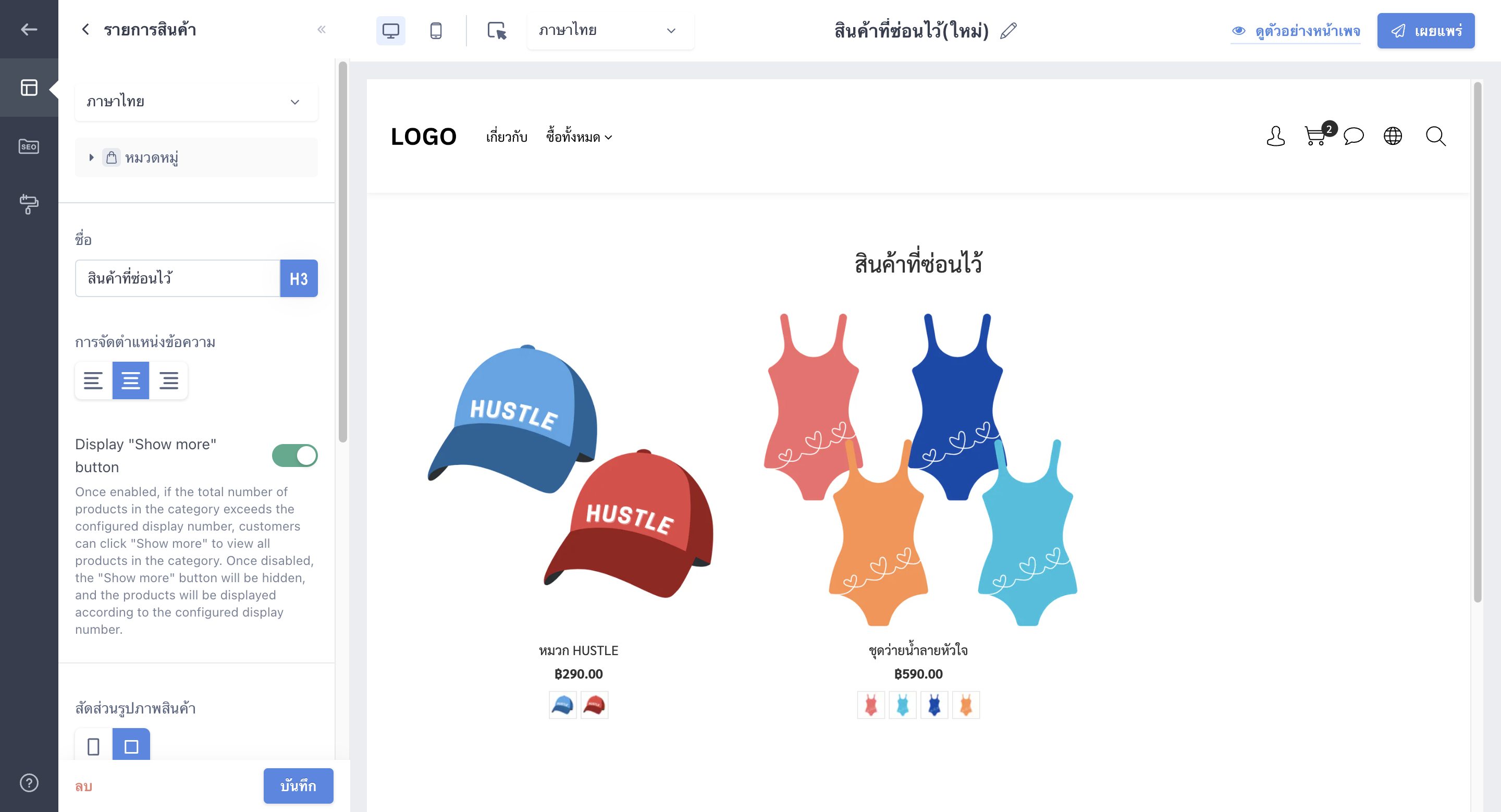1501x812 pixels.
Task: Click the heart swimsuit product image
Action: [x=919, y=470]
